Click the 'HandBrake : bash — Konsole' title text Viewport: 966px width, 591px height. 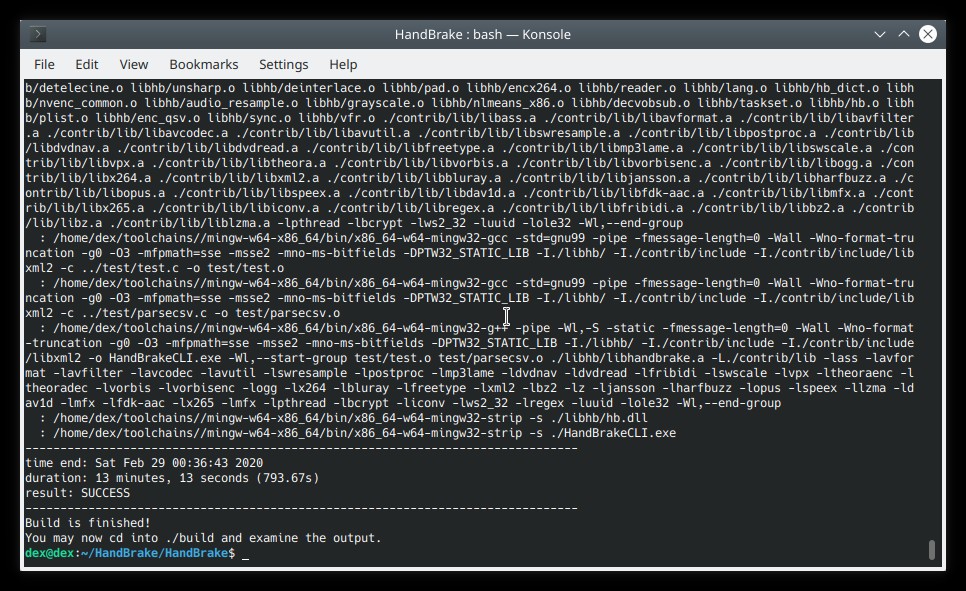point(482,35)
